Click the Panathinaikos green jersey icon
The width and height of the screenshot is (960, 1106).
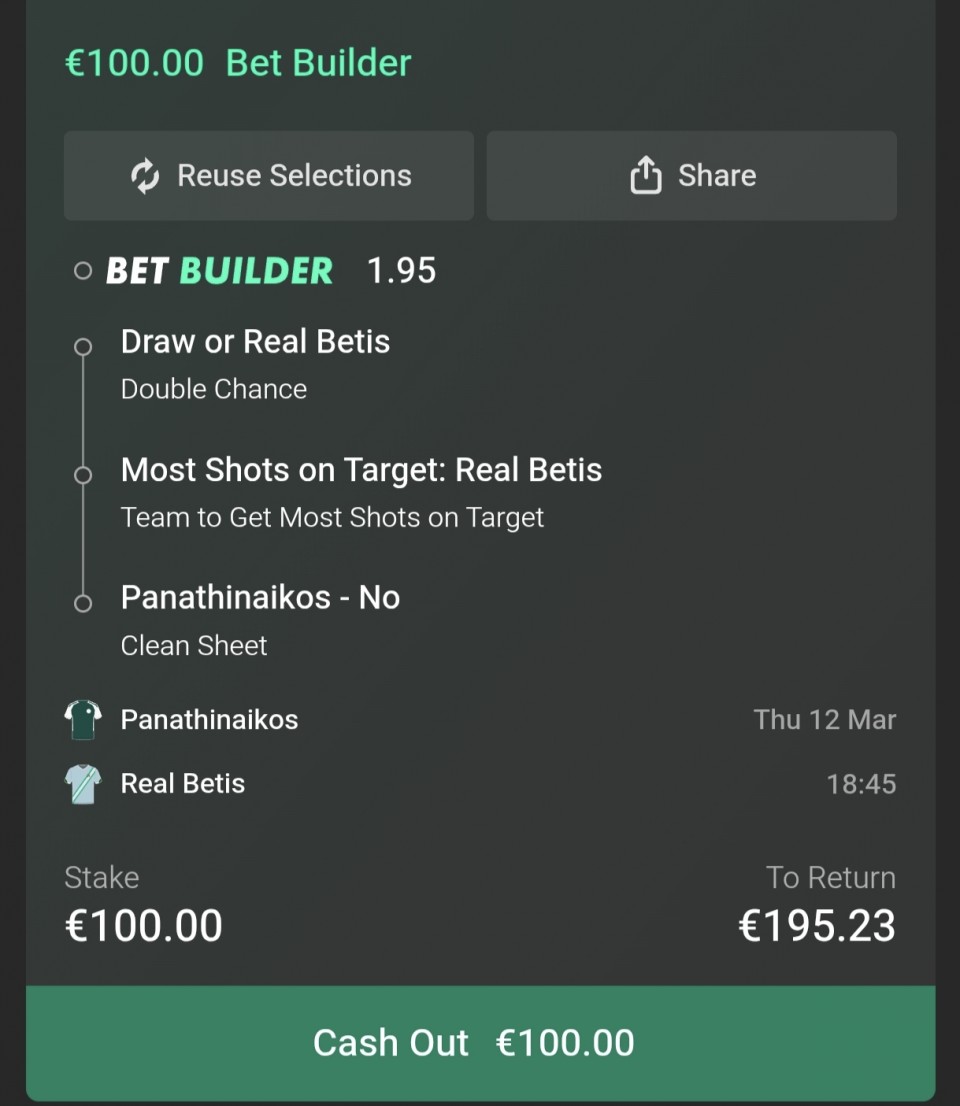pos(83,720)
